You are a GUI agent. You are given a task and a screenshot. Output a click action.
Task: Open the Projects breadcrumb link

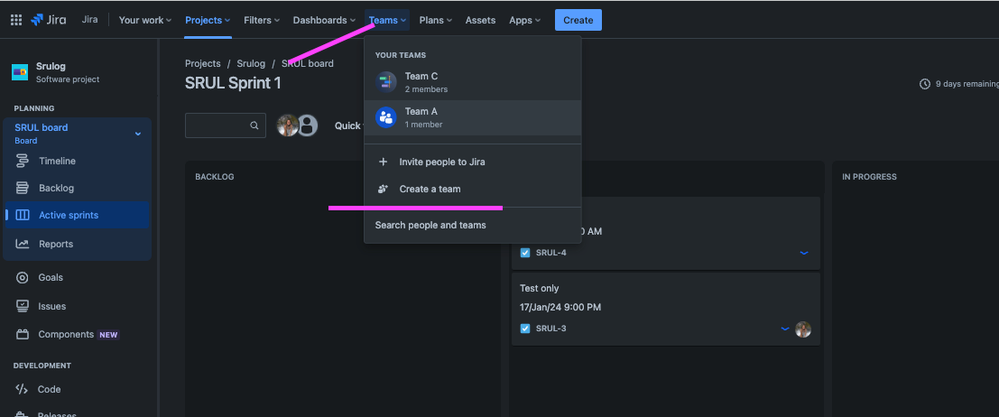pyautogui.click(x=203, y=64)
